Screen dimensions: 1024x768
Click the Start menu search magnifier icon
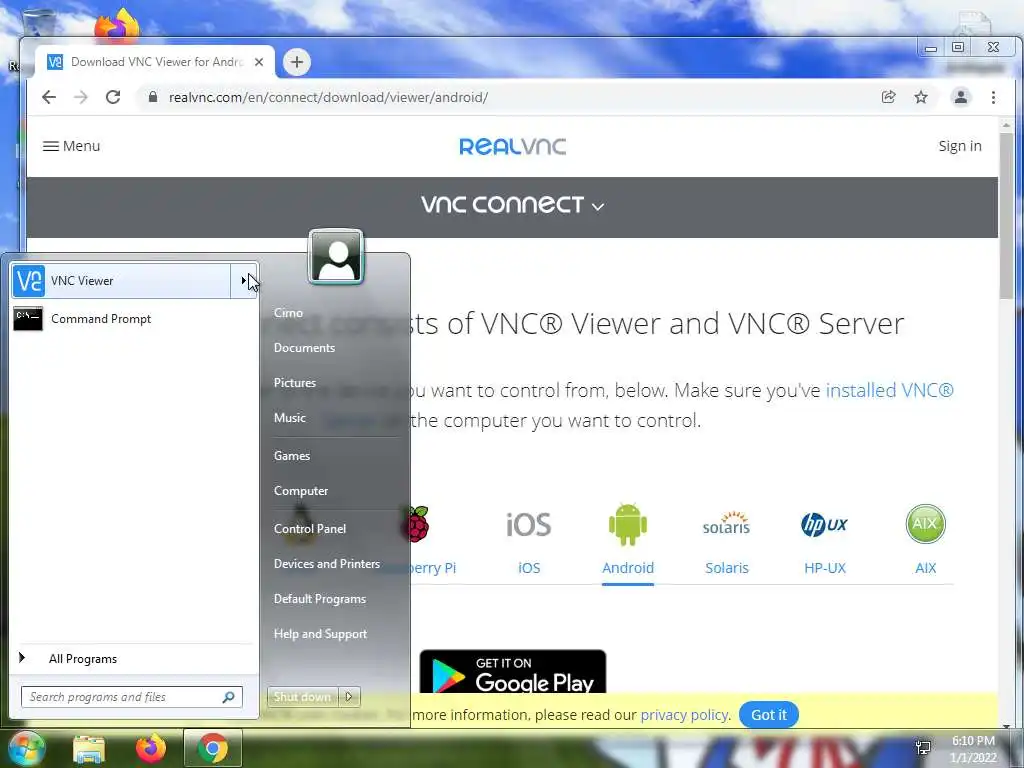(229, 697)
